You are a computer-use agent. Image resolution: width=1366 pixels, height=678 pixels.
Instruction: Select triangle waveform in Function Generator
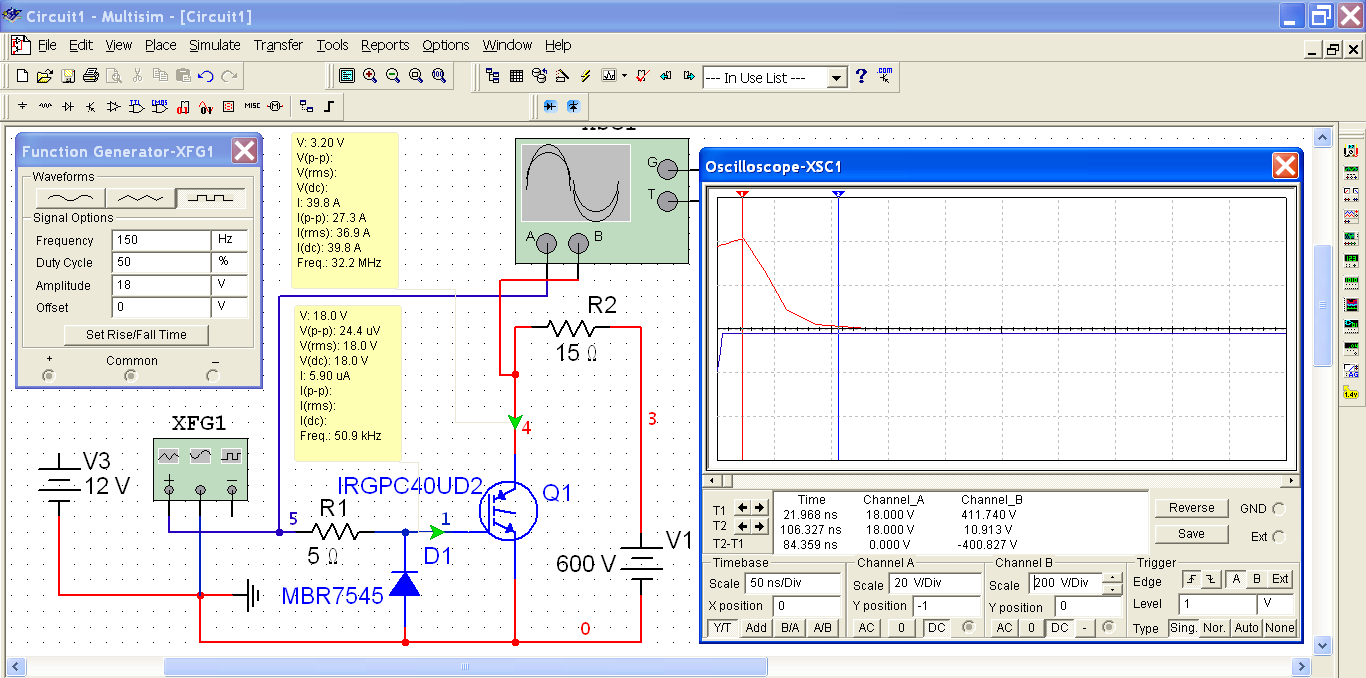coord(140,198)
